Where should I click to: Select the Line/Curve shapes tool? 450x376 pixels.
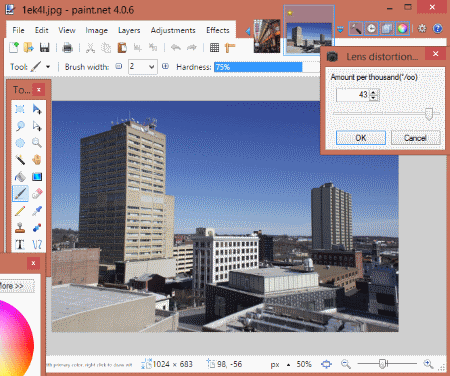point(37,244)
